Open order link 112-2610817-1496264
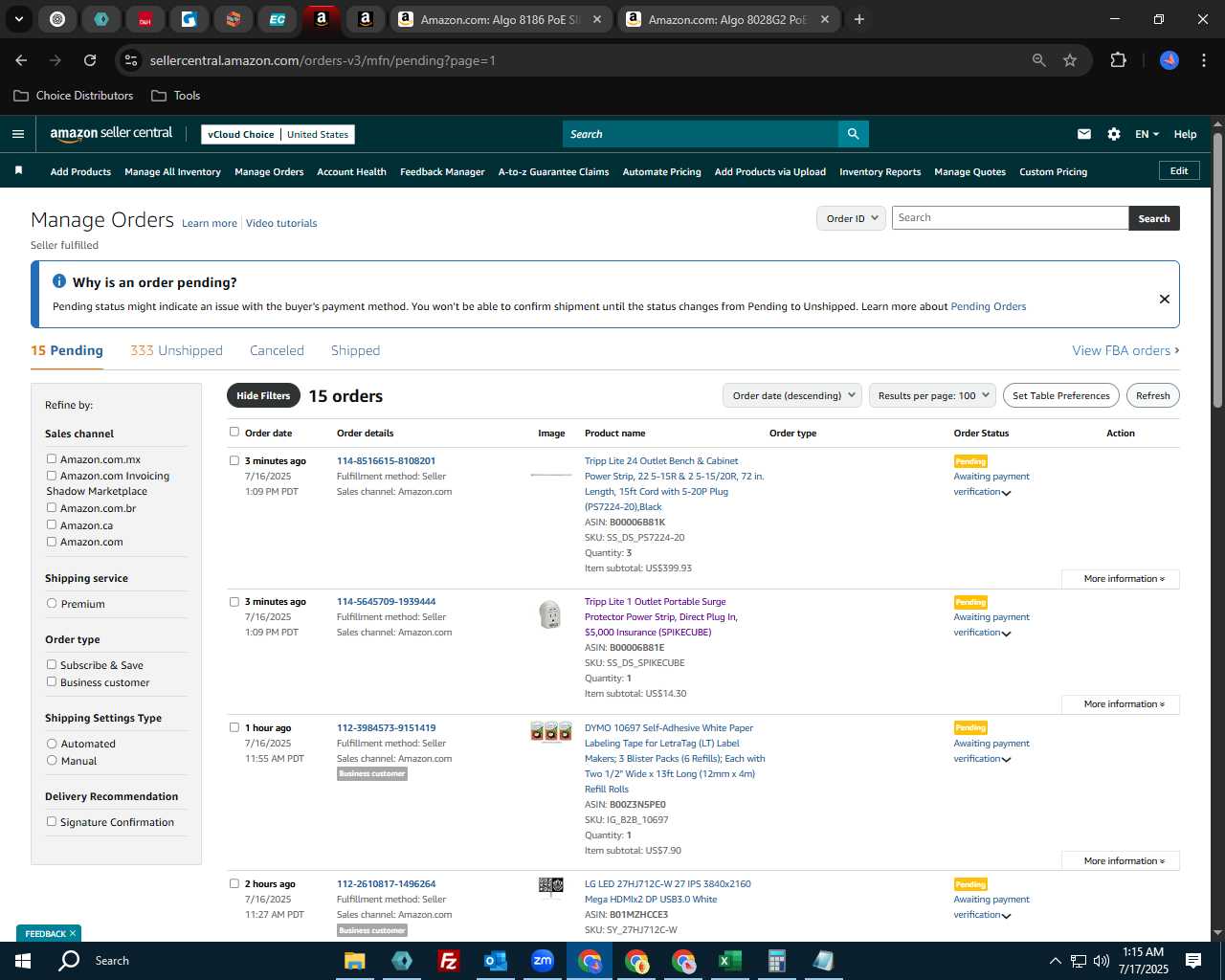The width and height of the screenshot is (1225, 980). coord(386,883)
